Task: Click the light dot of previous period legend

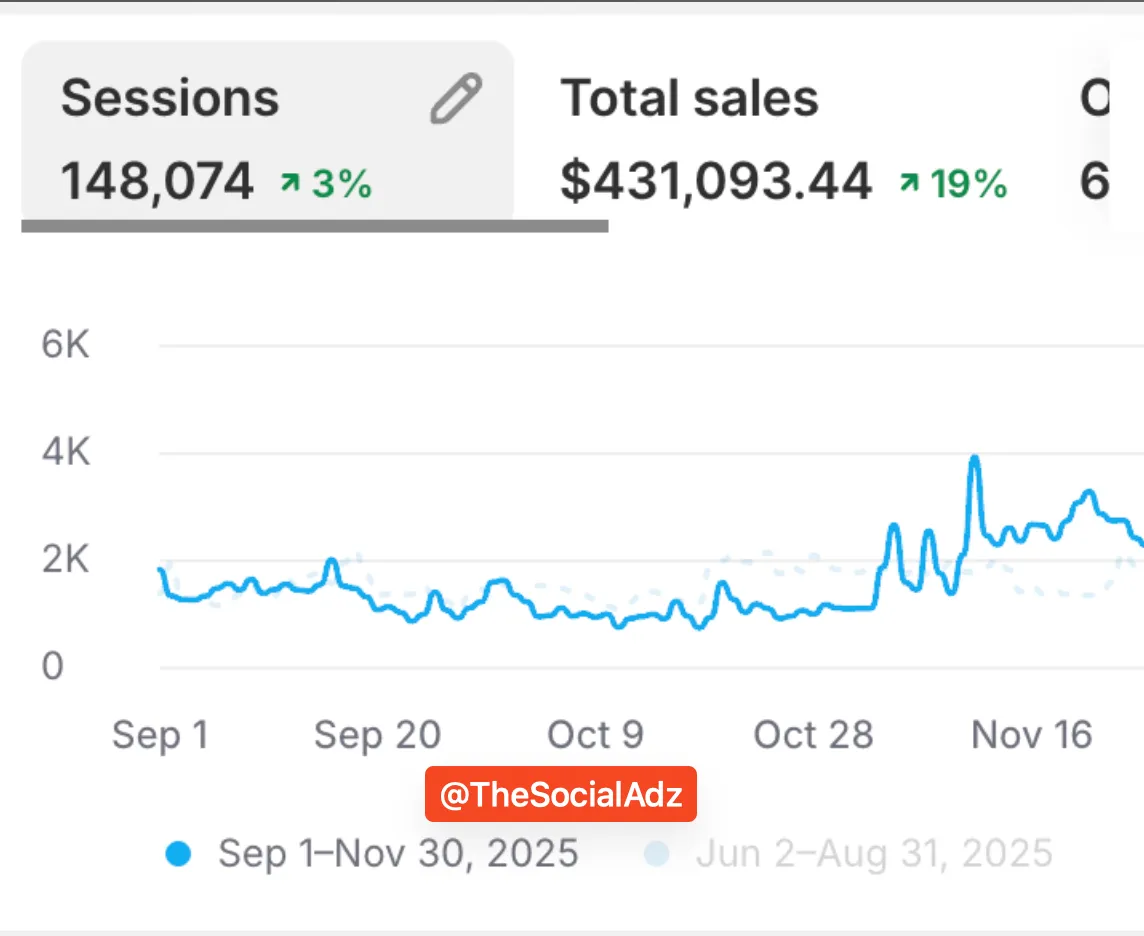Action: click(656, 855)
